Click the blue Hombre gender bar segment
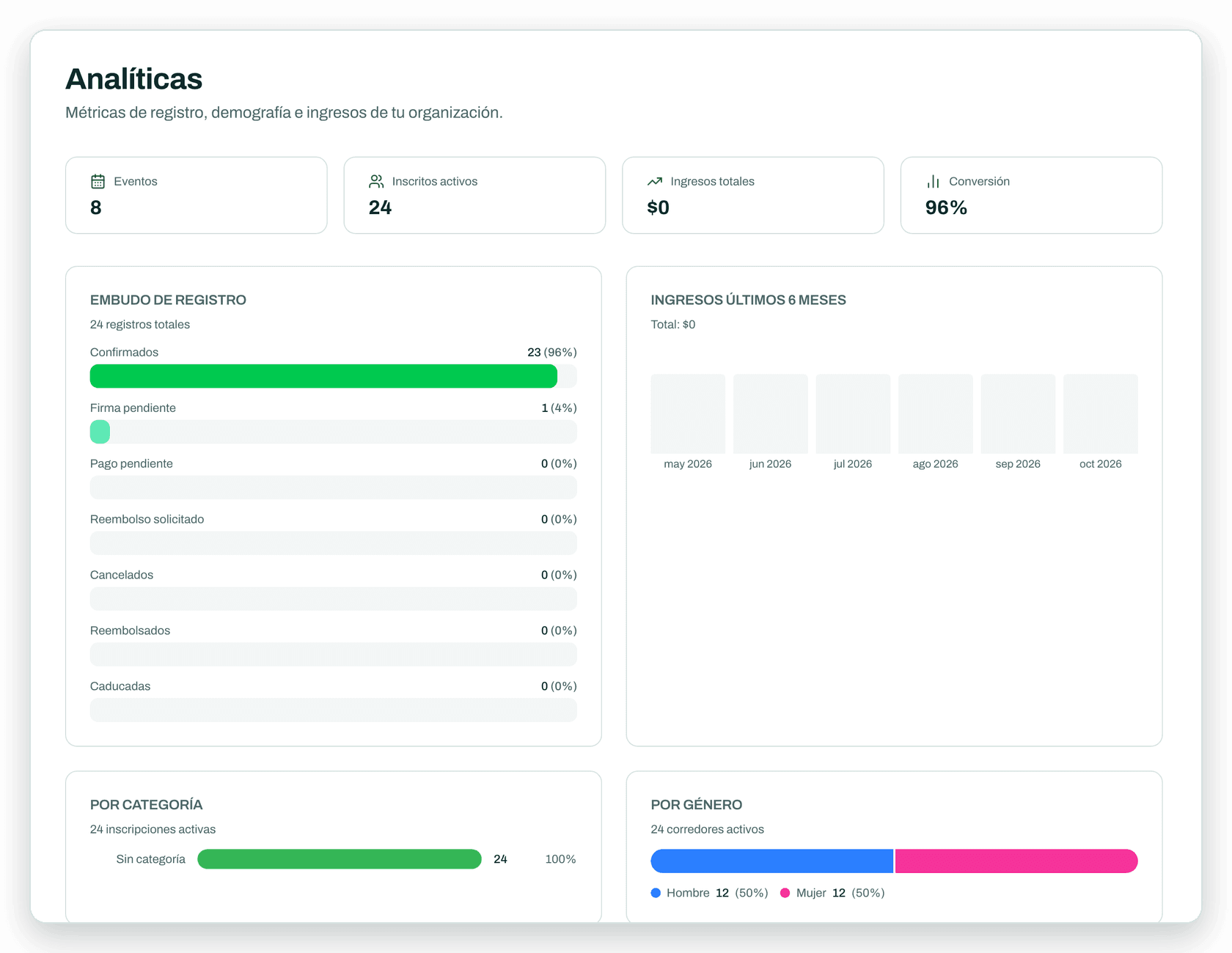The width and height of the screenshot is (1232, 953). (x=772, y=861)
